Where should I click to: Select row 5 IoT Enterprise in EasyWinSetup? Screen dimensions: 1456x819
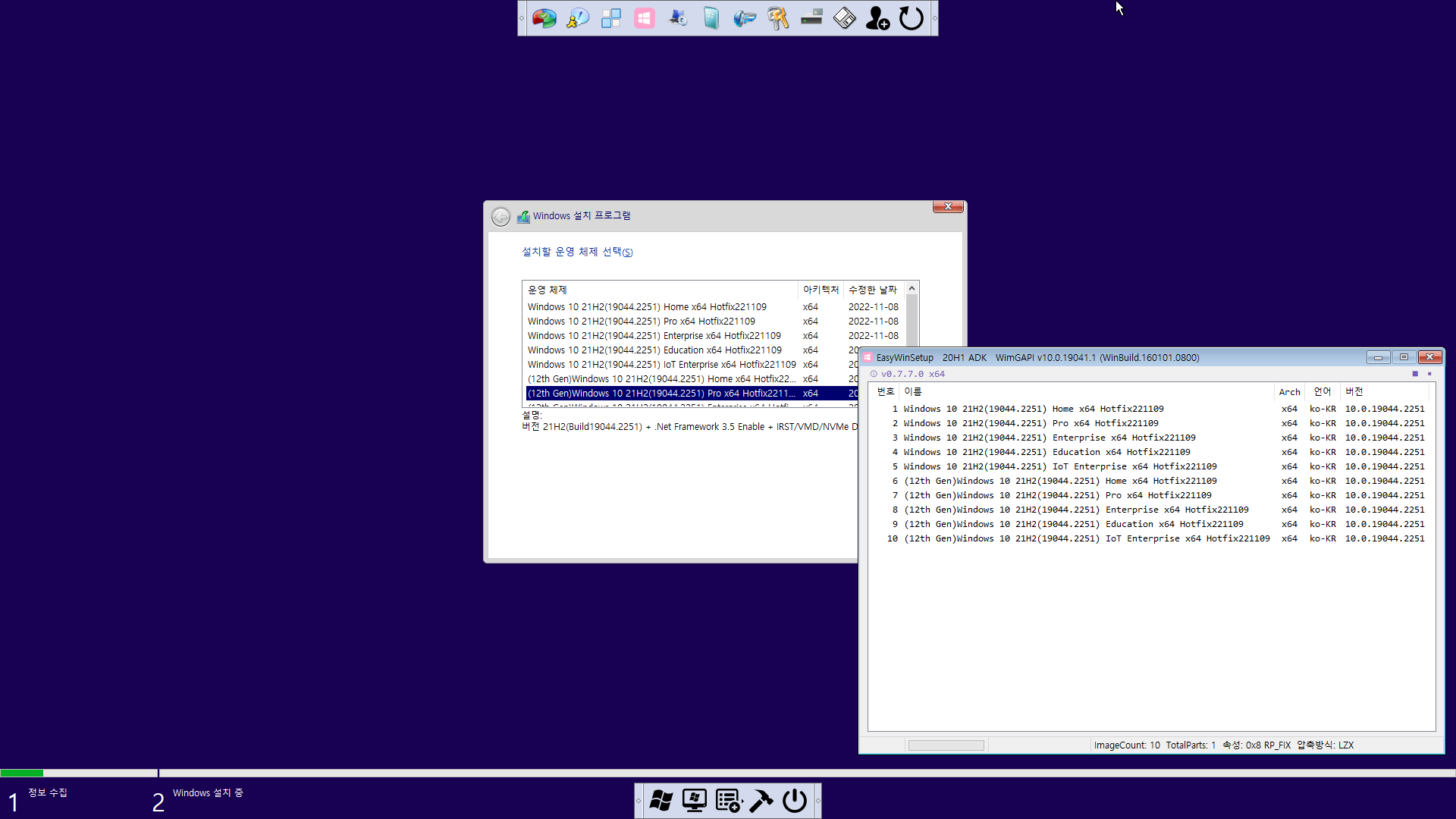tap(1150, 466)
